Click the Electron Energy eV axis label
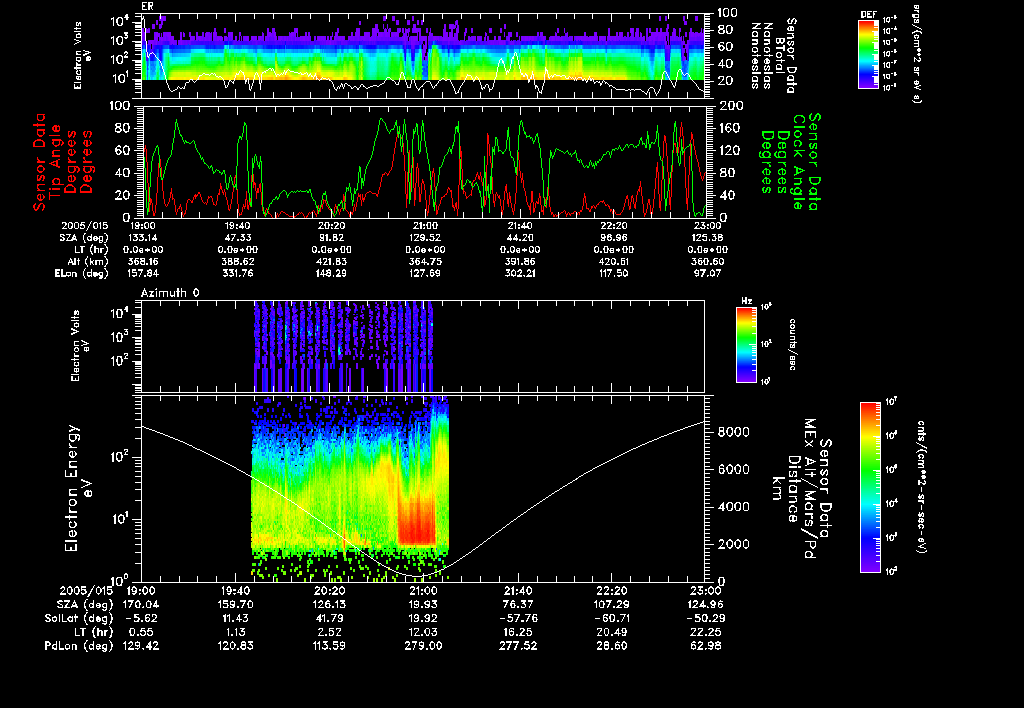The image size is (1024, 708). coord(78,488)
